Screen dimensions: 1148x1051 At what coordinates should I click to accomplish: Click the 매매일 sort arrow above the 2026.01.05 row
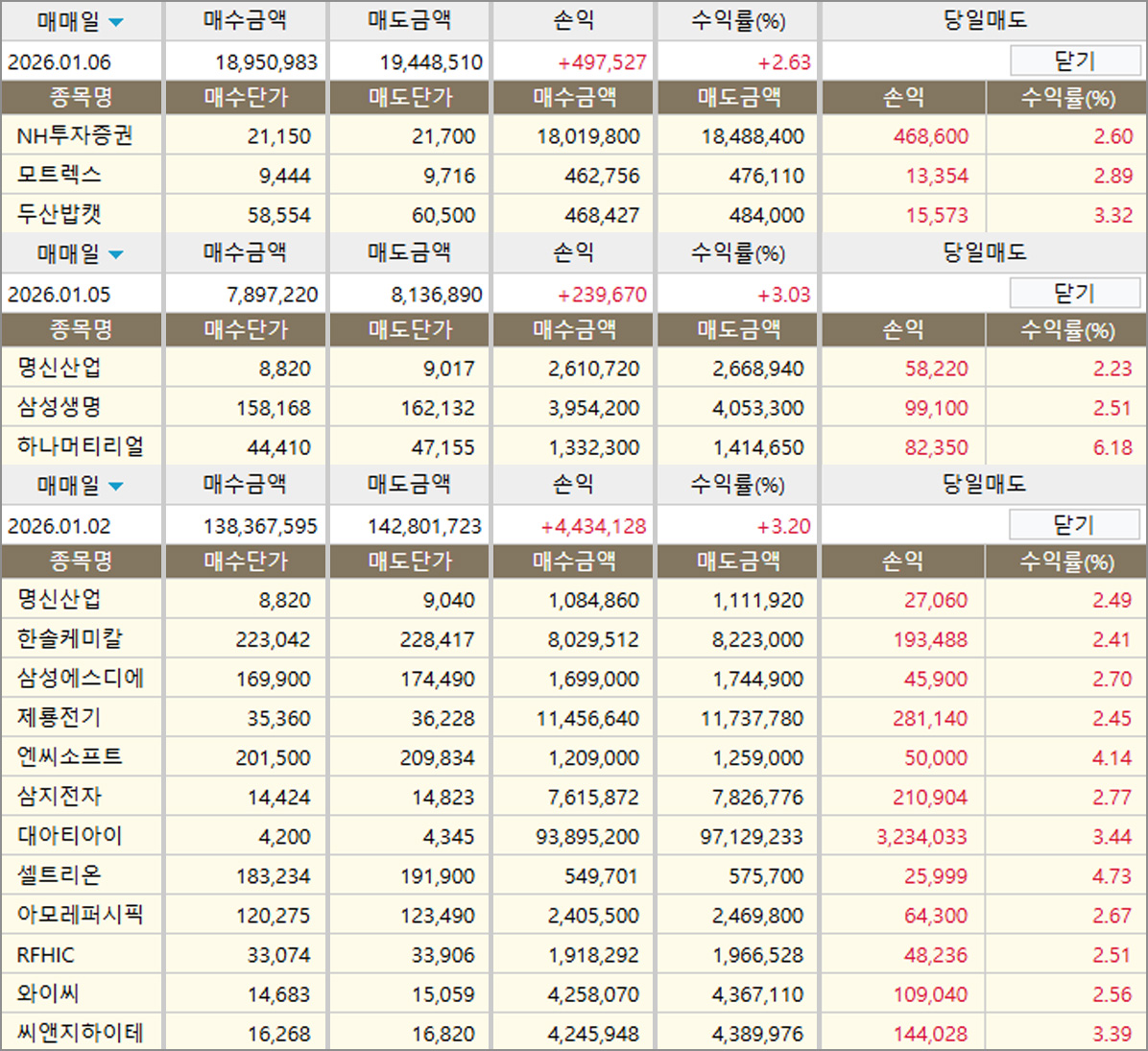pyautogui.click(x=116, y=254)
